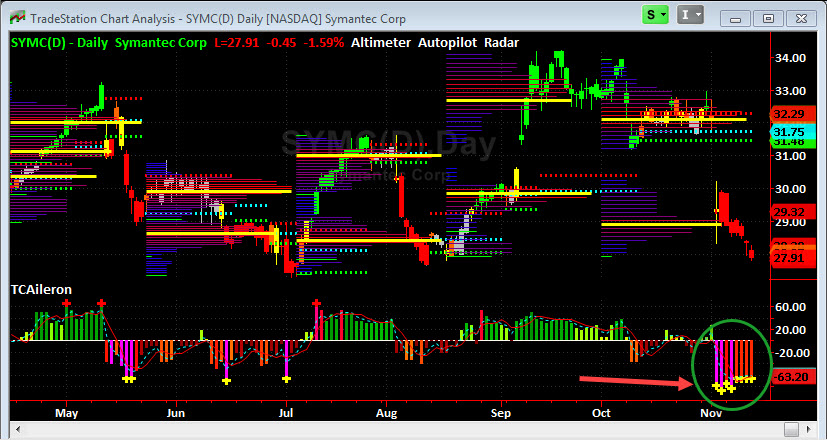Click the '34.00' price axis label

(791, 58)
